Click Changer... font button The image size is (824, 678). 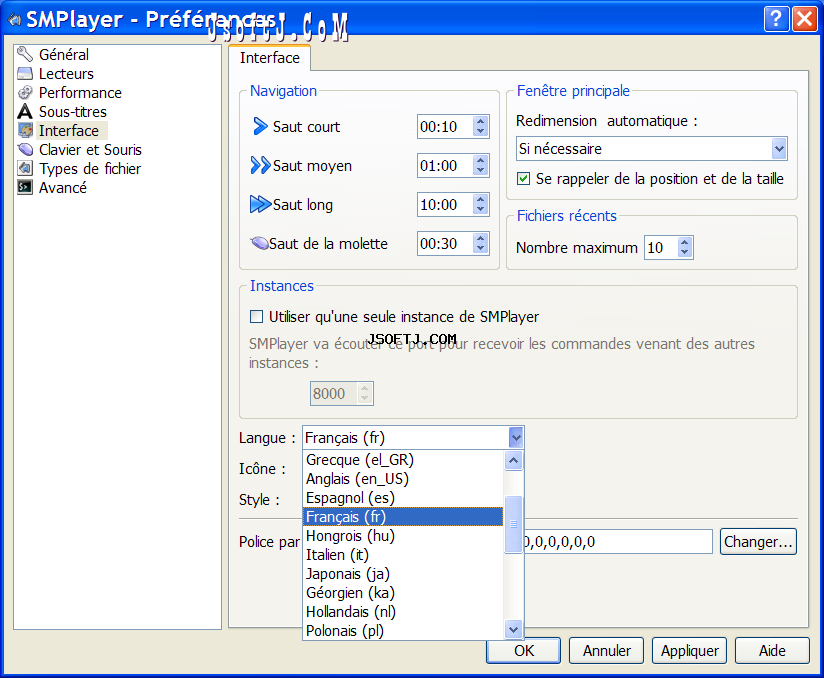coord(758,541)
